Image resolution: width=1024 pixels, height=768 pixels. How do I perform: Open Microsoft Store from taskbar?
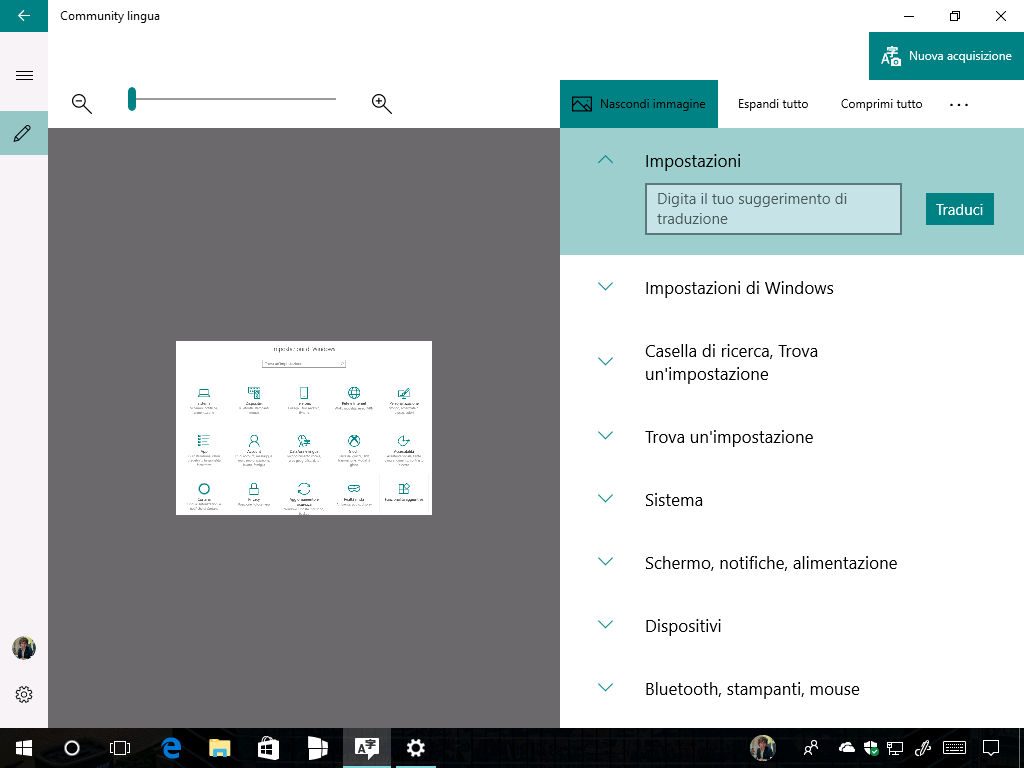tap(268, 748)
